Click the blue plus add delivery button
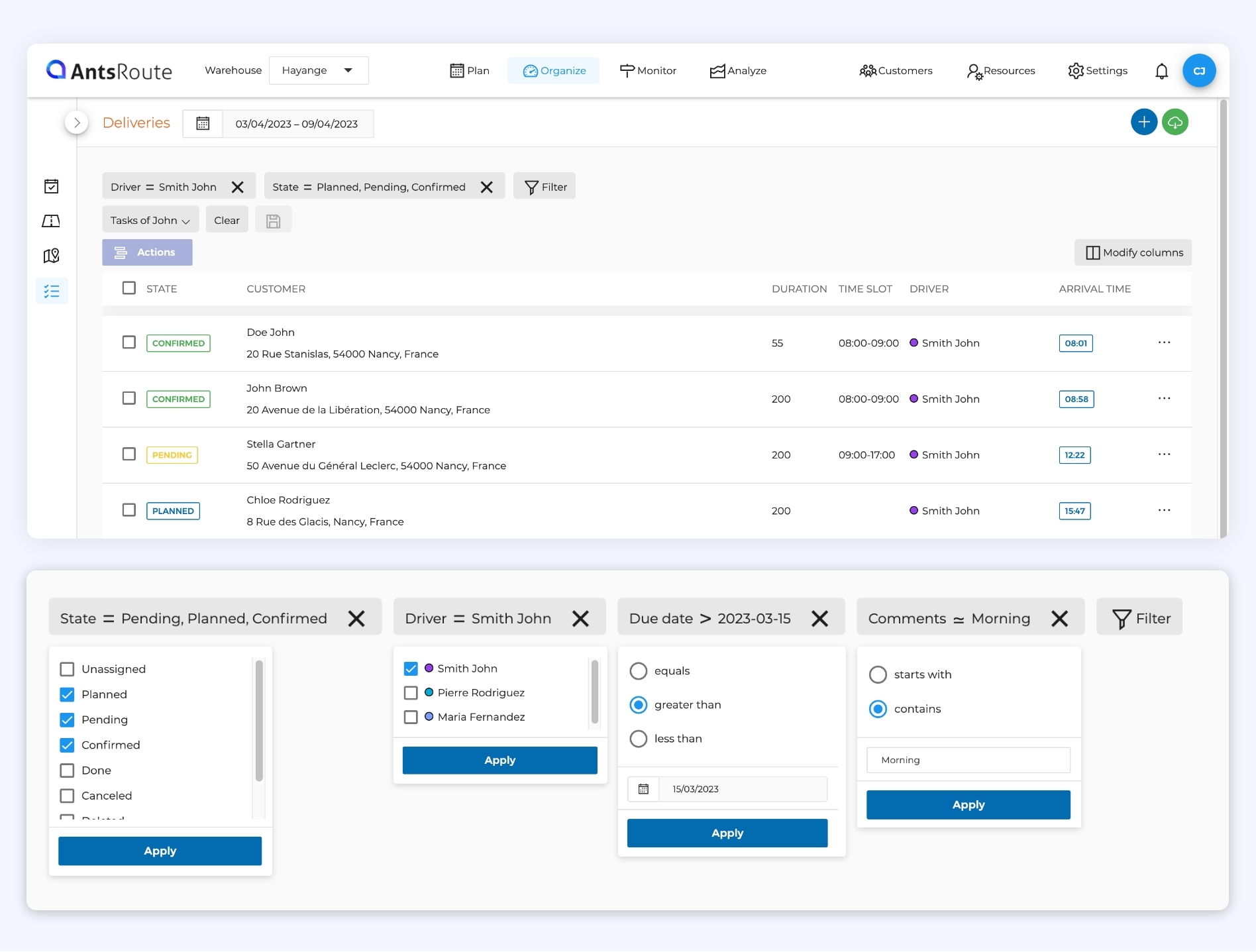The width and height of the screenshot is (1256, 952). click(1143, 122)
